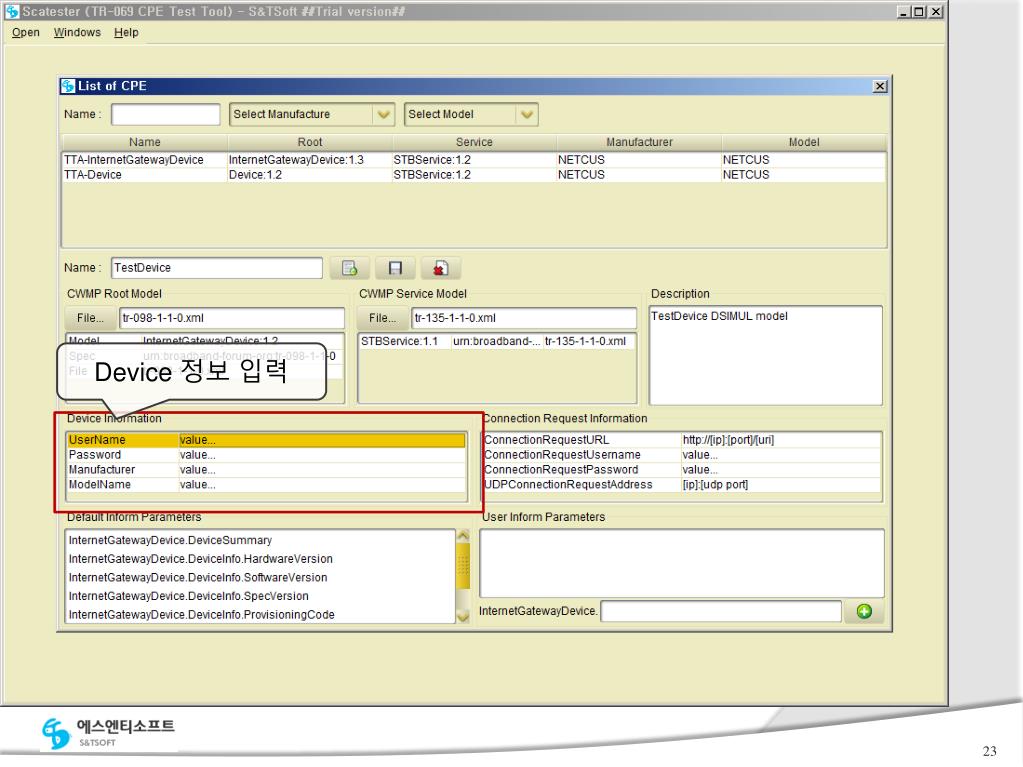Open the Select Model dropdown
The width and height of the screenshot is (1023, 767).
coord(470,115)
